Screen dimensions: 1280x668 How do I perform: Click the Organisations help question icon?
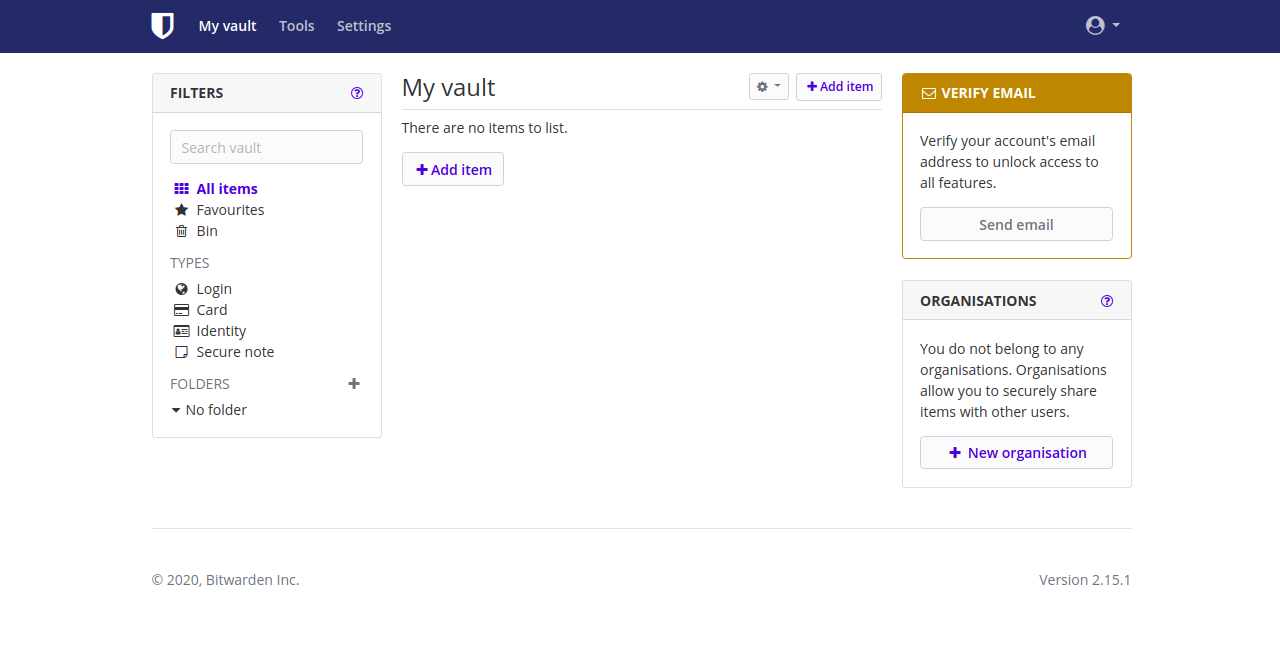(1107, 301)
